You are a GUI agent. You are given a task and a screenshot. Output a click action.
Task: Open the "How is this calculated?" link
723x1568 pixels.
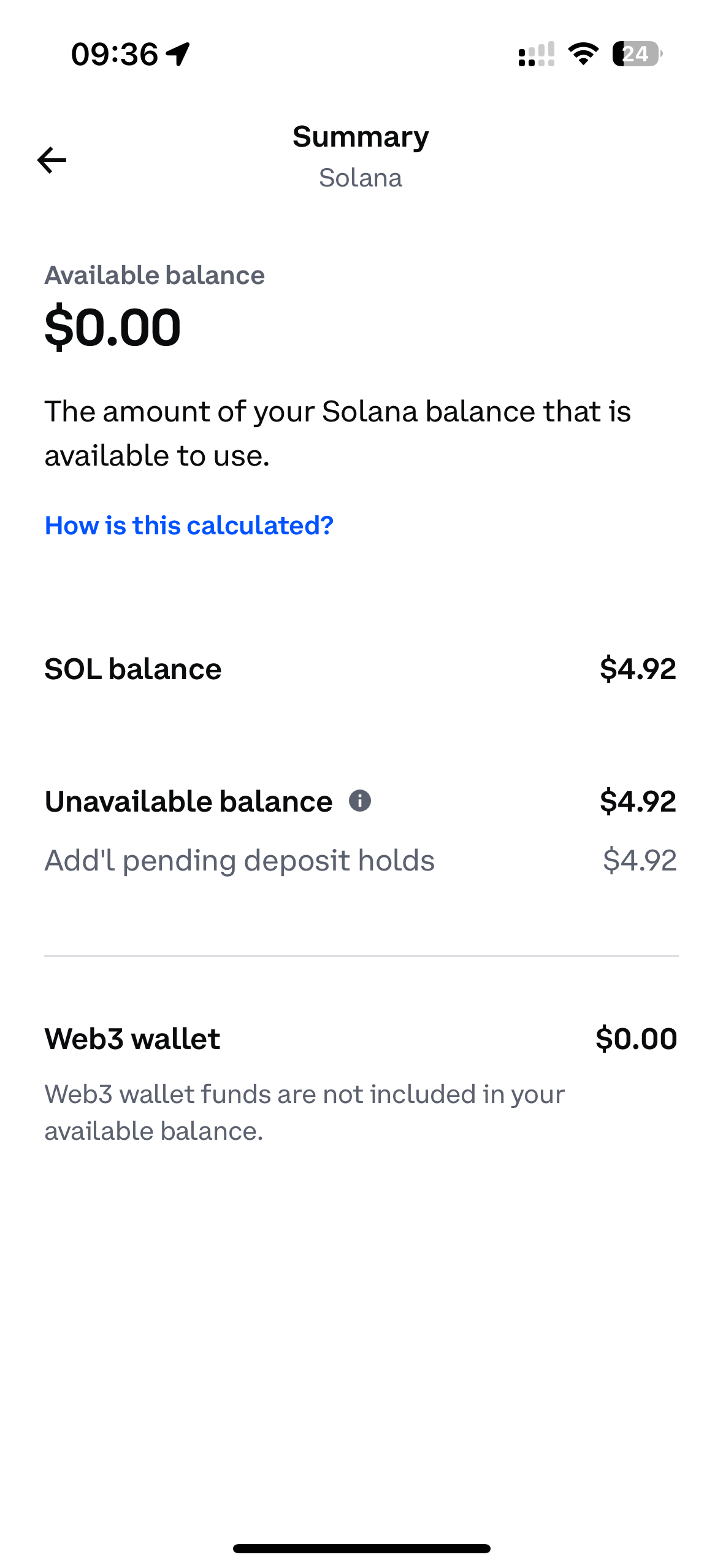(189, 526)
